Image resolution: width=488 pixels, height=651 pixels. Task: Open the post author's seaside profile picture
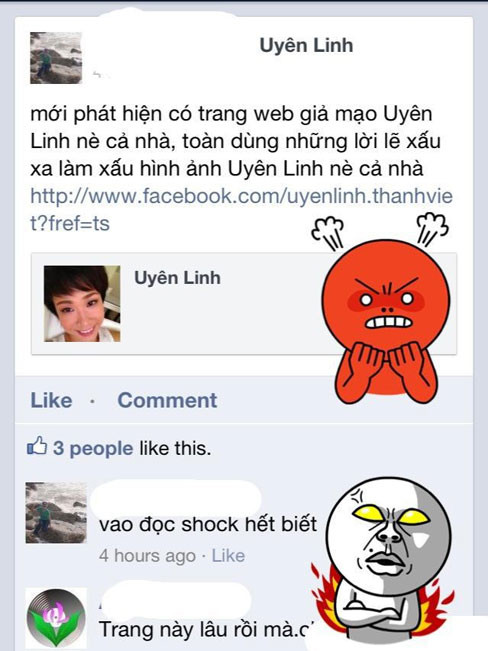pyautogui.click(x=56, y=58)
